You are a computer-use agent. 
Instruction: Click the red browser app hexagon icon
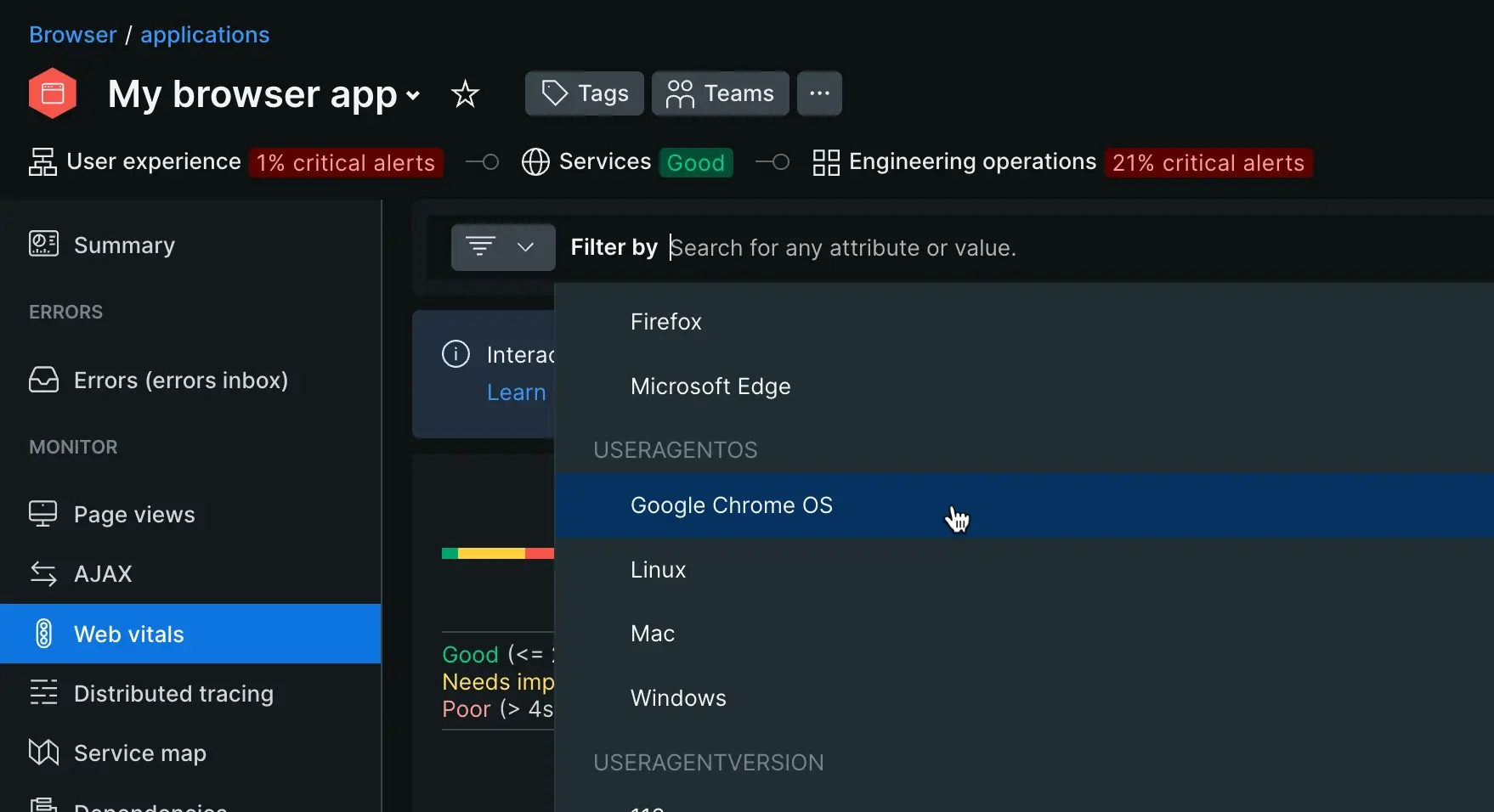[53, 93]
